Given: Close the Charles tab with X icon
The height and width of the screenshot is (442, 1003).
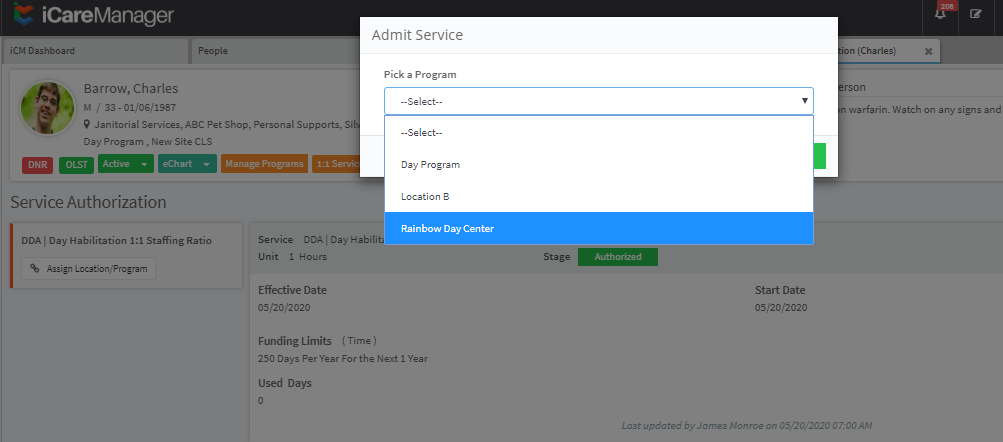Looking at the screenshot, I should (929, 51).
